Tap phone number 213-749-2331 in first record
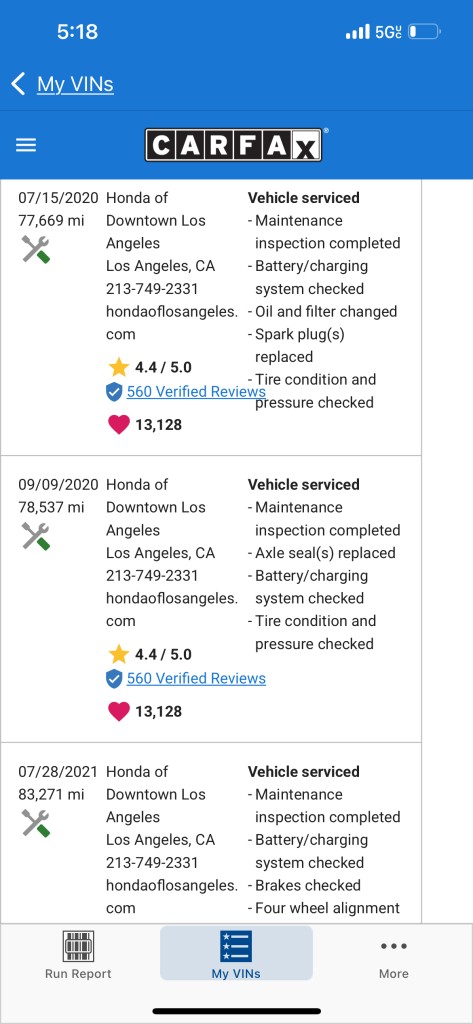 coord(152,289)
